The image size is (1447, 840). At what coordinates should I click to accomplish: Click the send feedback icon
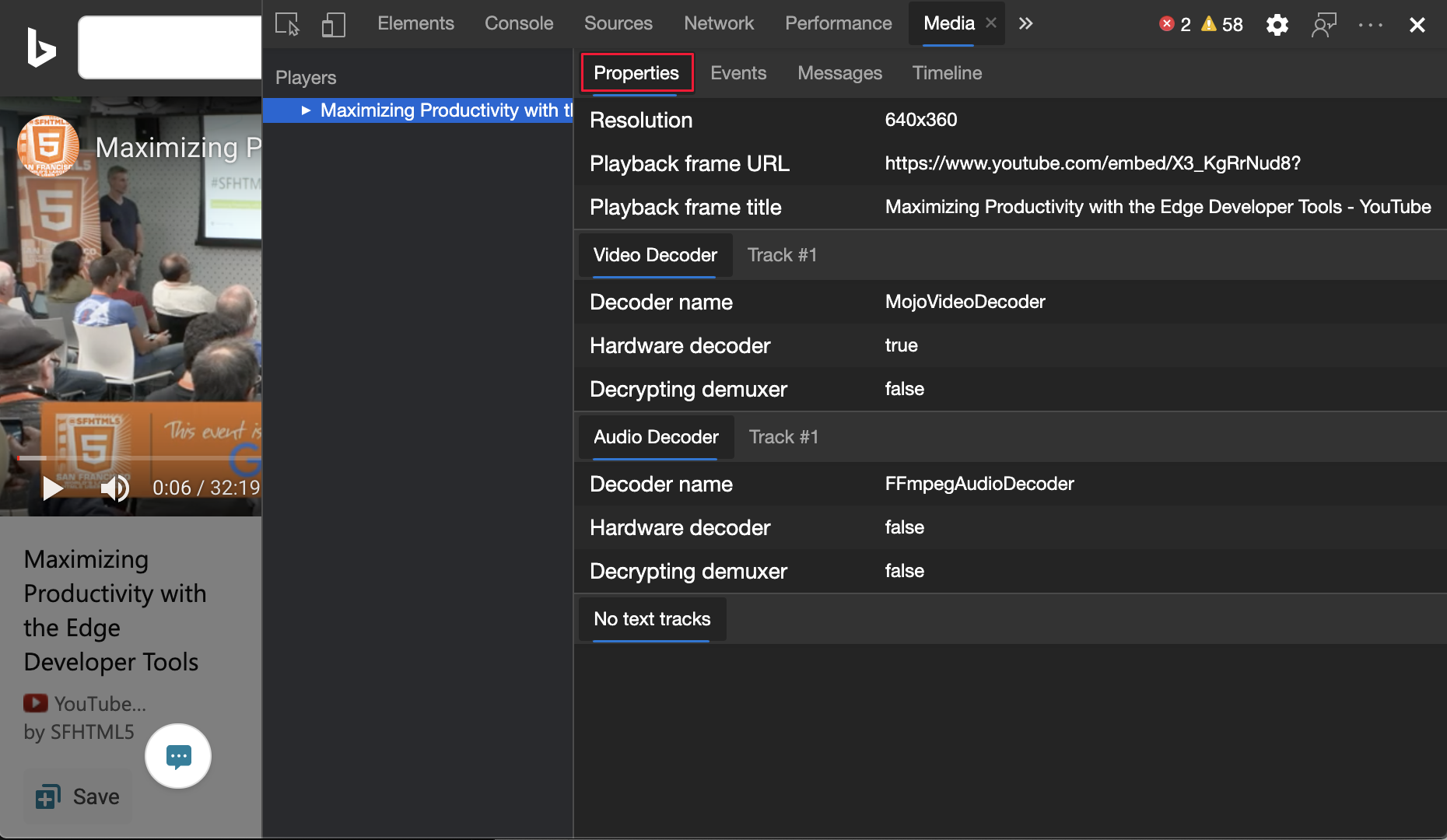click(1323, 25)
